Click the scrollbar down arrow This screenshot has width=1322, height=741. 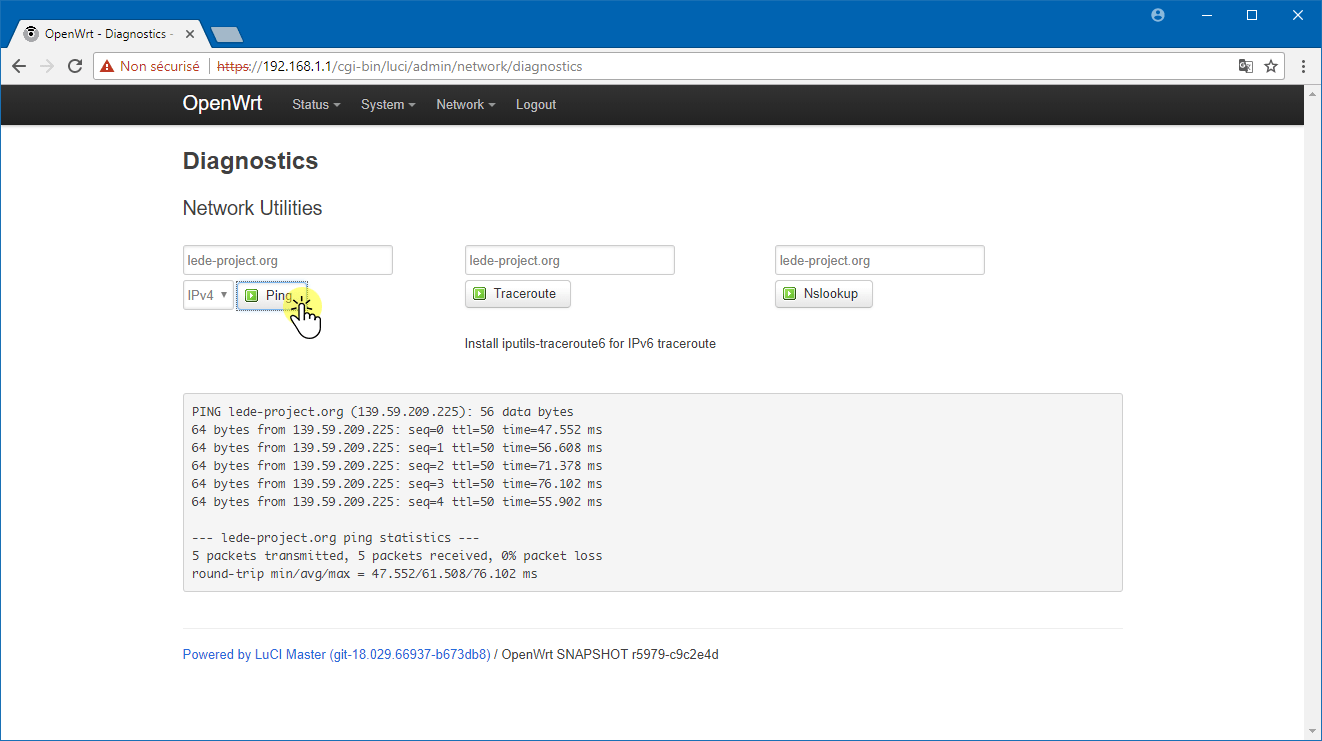point(1313,732)
